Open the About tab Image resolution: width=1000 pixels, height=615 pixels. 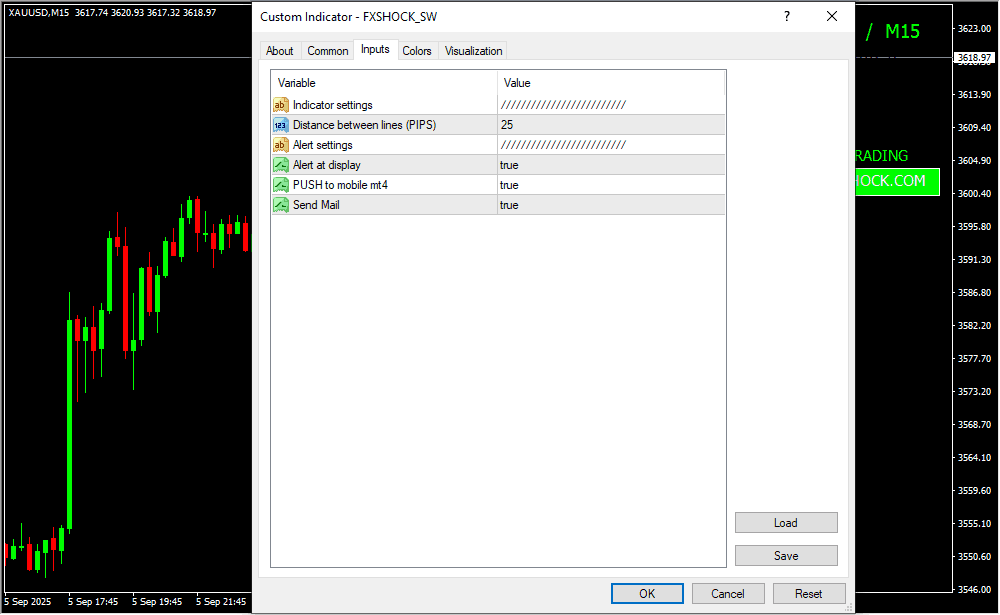[280, 51]
